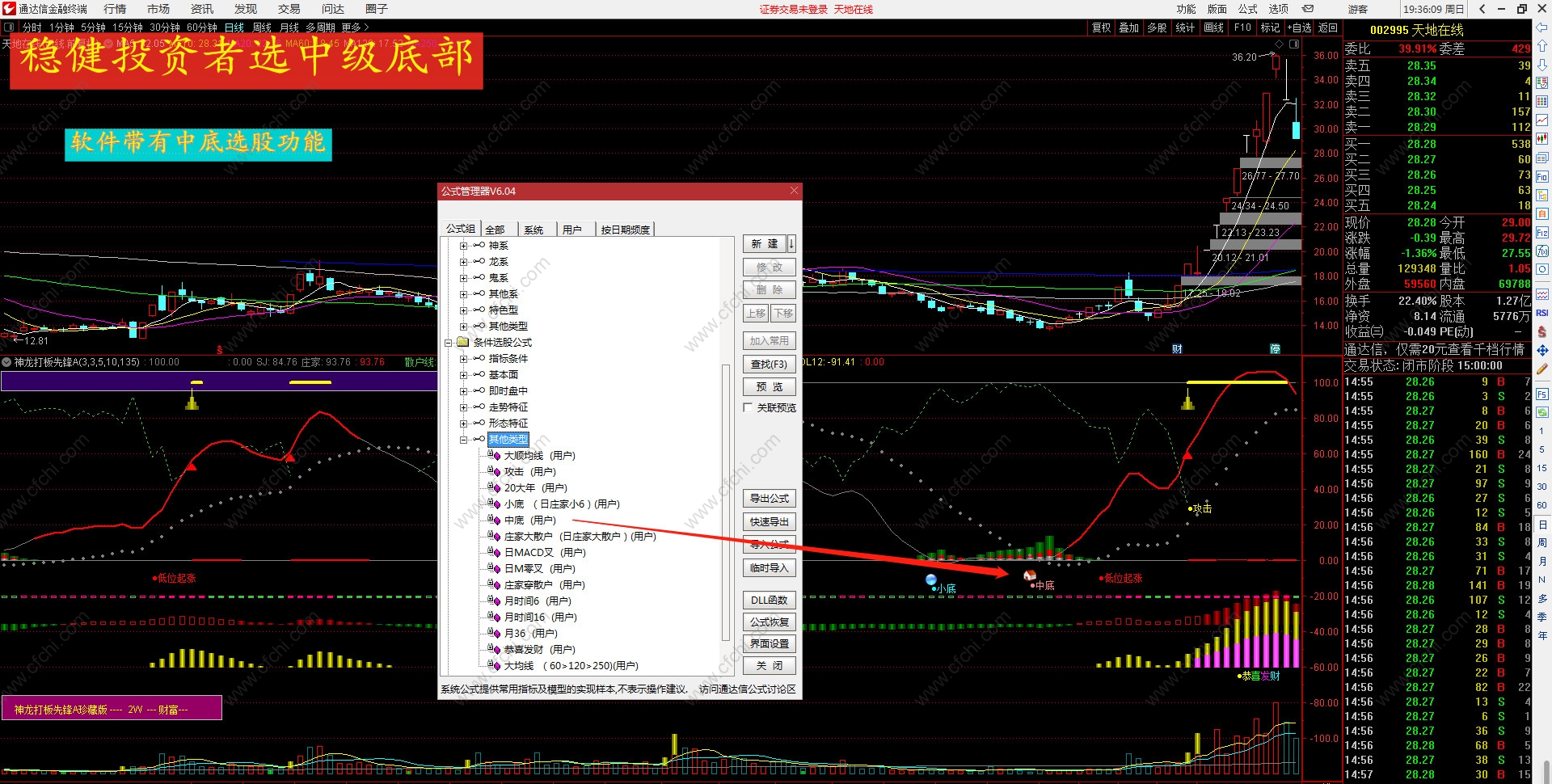
Task: Click the blue left arrow sidebar icon
Action: tap(1542, 27)
